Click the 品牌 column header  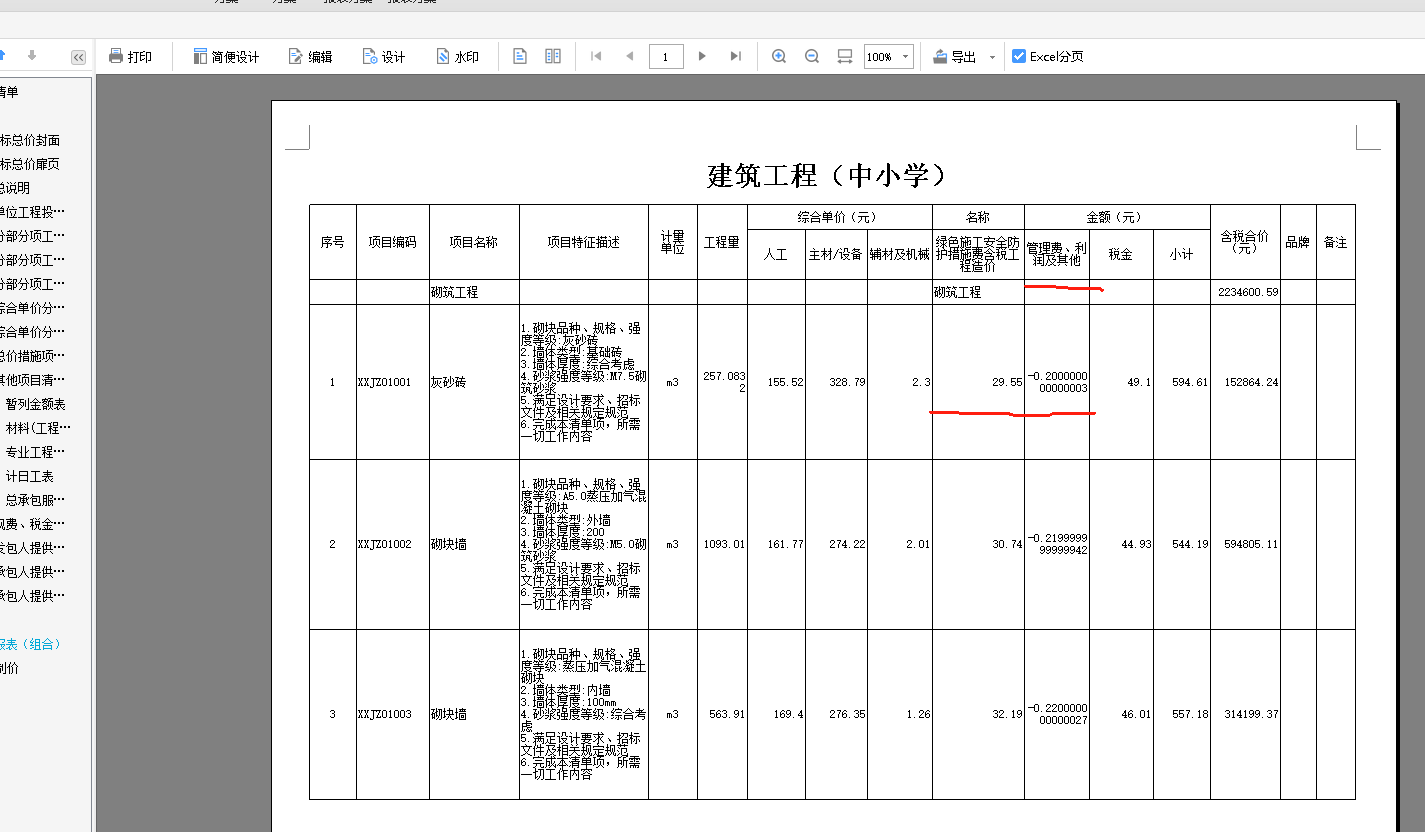click(1298, 242)
